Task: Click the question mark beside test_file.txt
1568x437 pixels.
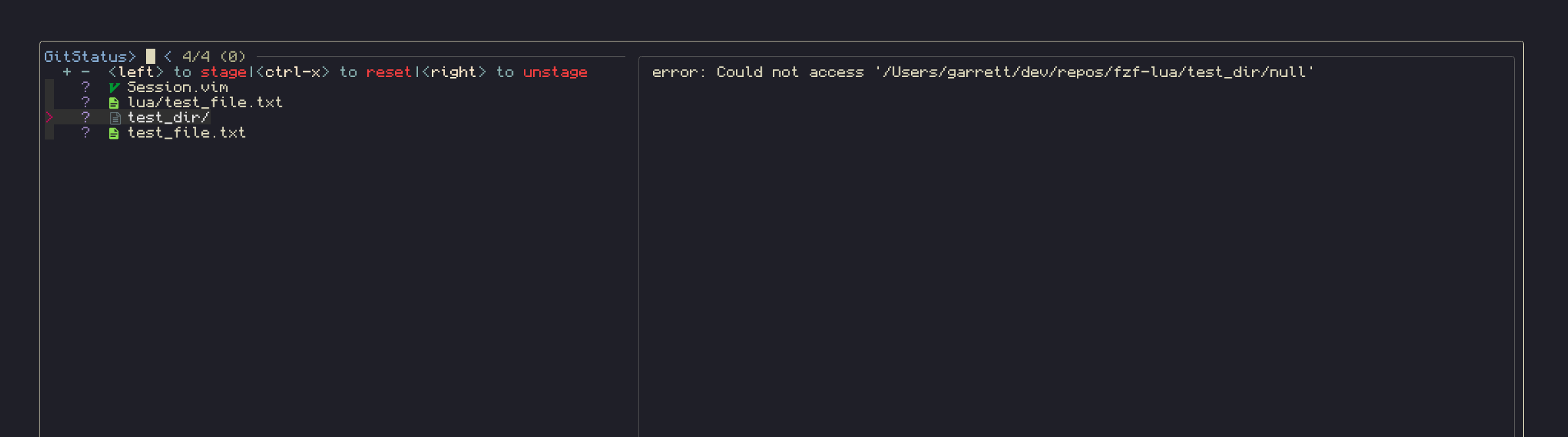Action: point(85,133)
